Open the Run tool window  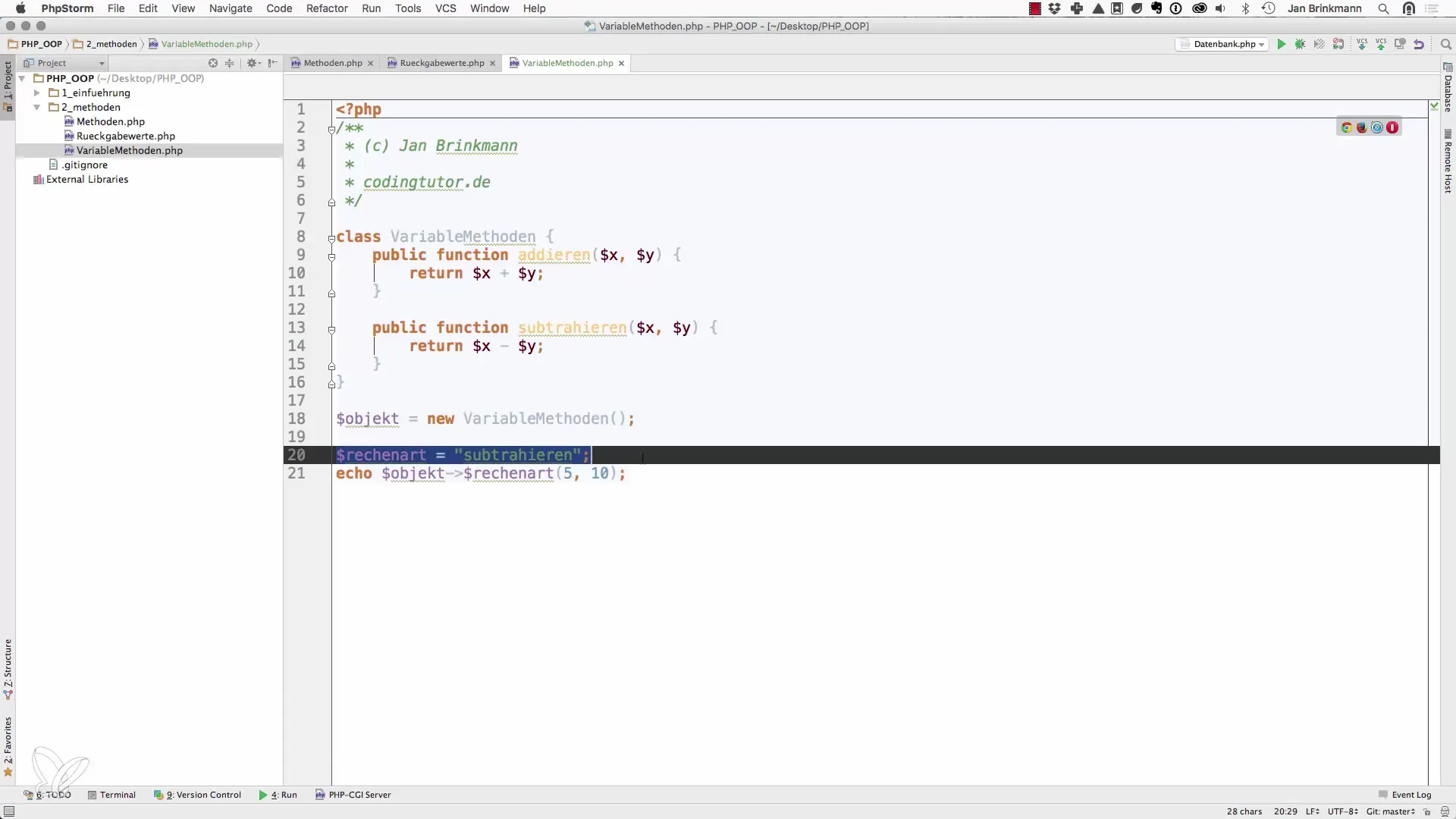[x=278, y=795]
